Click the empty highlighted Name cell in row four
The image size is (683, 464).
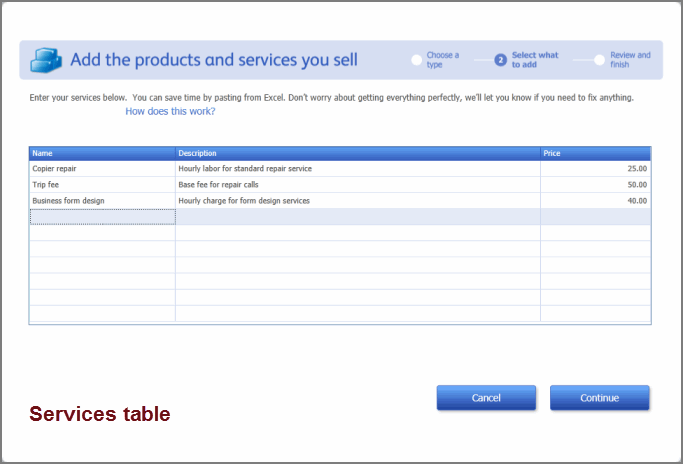[x=102, y=217]
